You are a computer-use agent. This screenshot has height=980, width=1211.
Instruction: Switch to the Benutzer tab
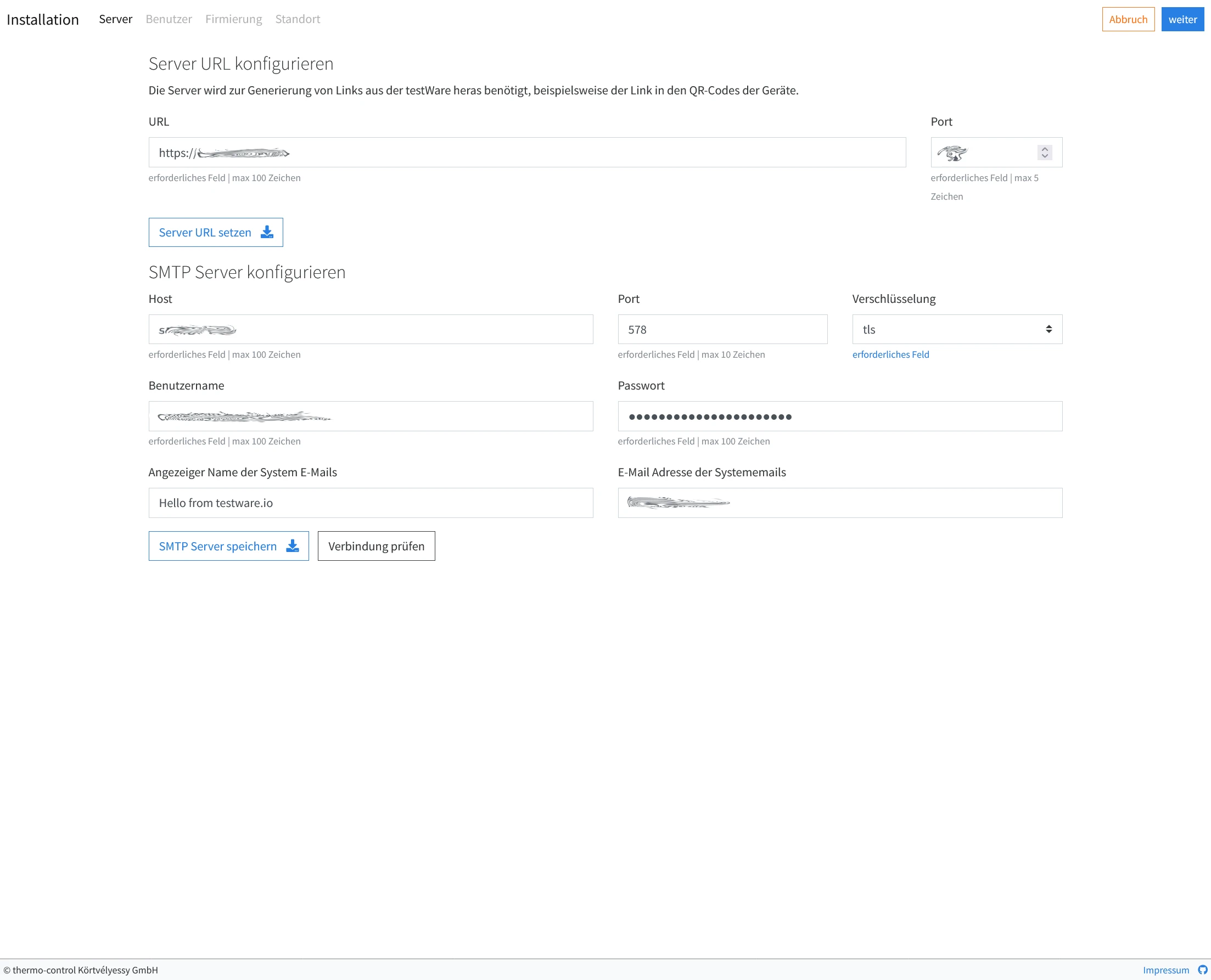169,19
